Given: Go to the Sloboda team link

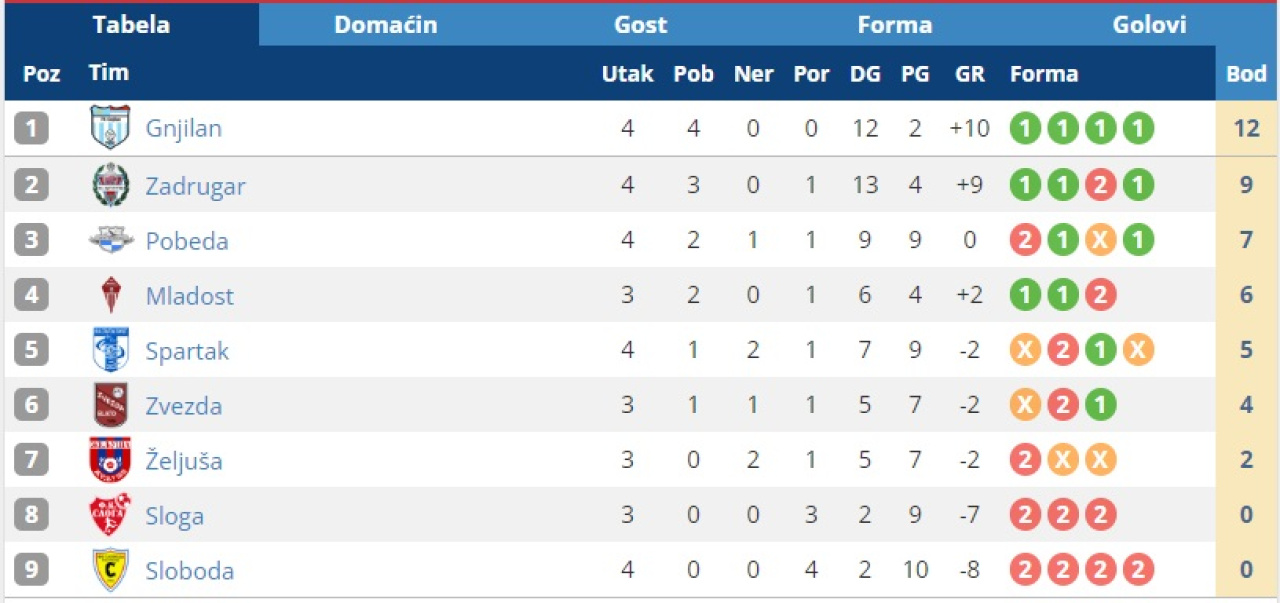Looking at the screenshot, I should tap(189, 571).
